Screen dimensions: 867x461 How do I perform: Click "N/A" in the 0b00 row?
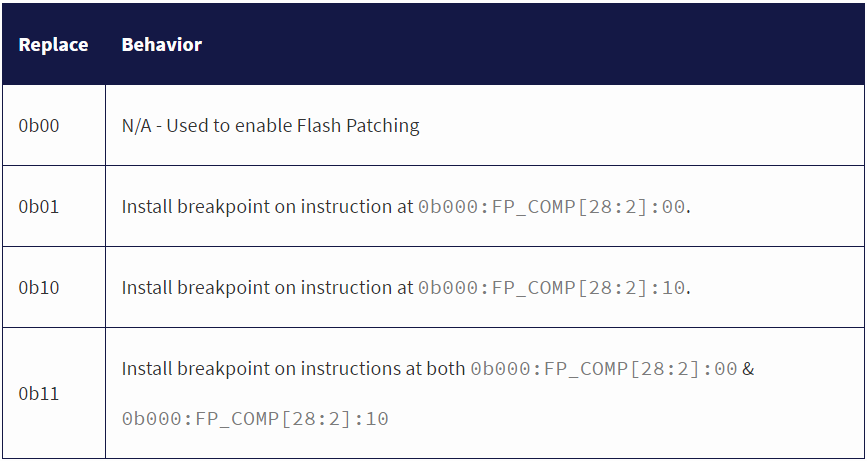pos(137,126)
